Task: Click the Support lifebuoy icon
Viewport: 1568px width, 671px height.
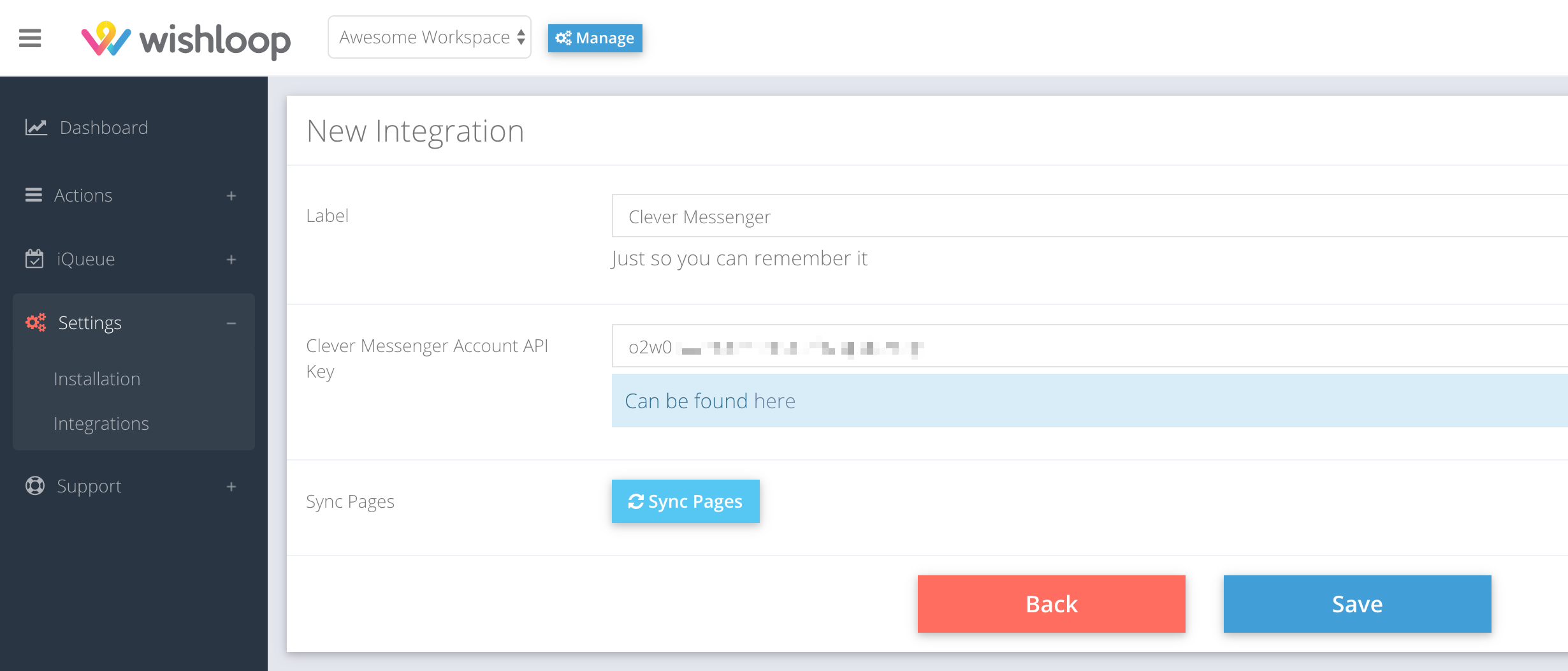Action: pos(34,486)
